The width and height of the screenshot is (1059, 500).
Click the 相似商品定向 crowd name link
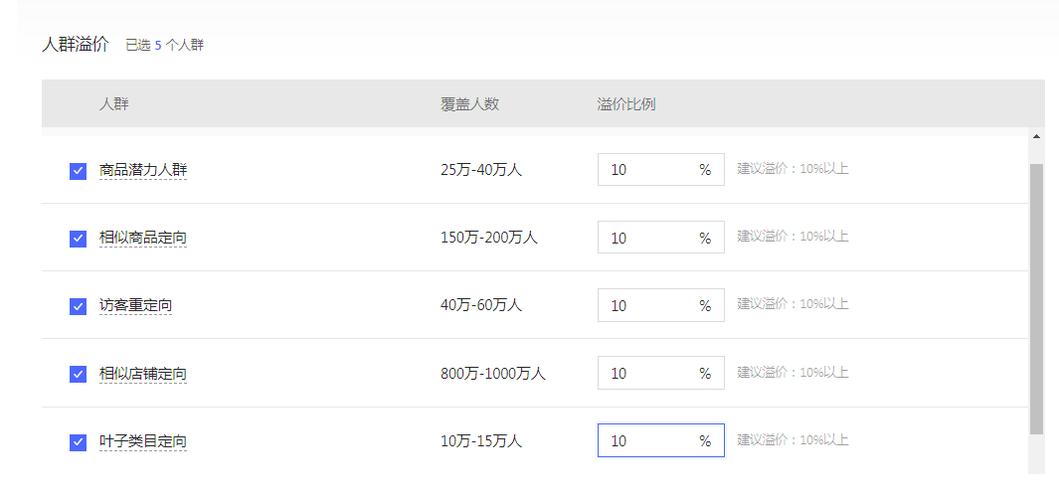[143, 238]
